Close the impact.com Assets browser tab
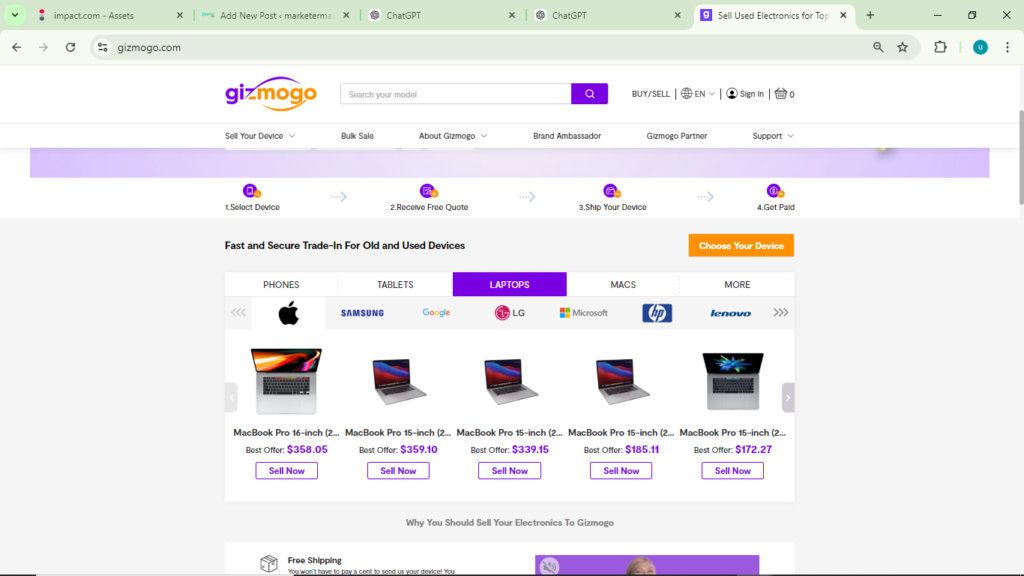The height and width of the screenshot is (576, 1024). pos(180,15)
